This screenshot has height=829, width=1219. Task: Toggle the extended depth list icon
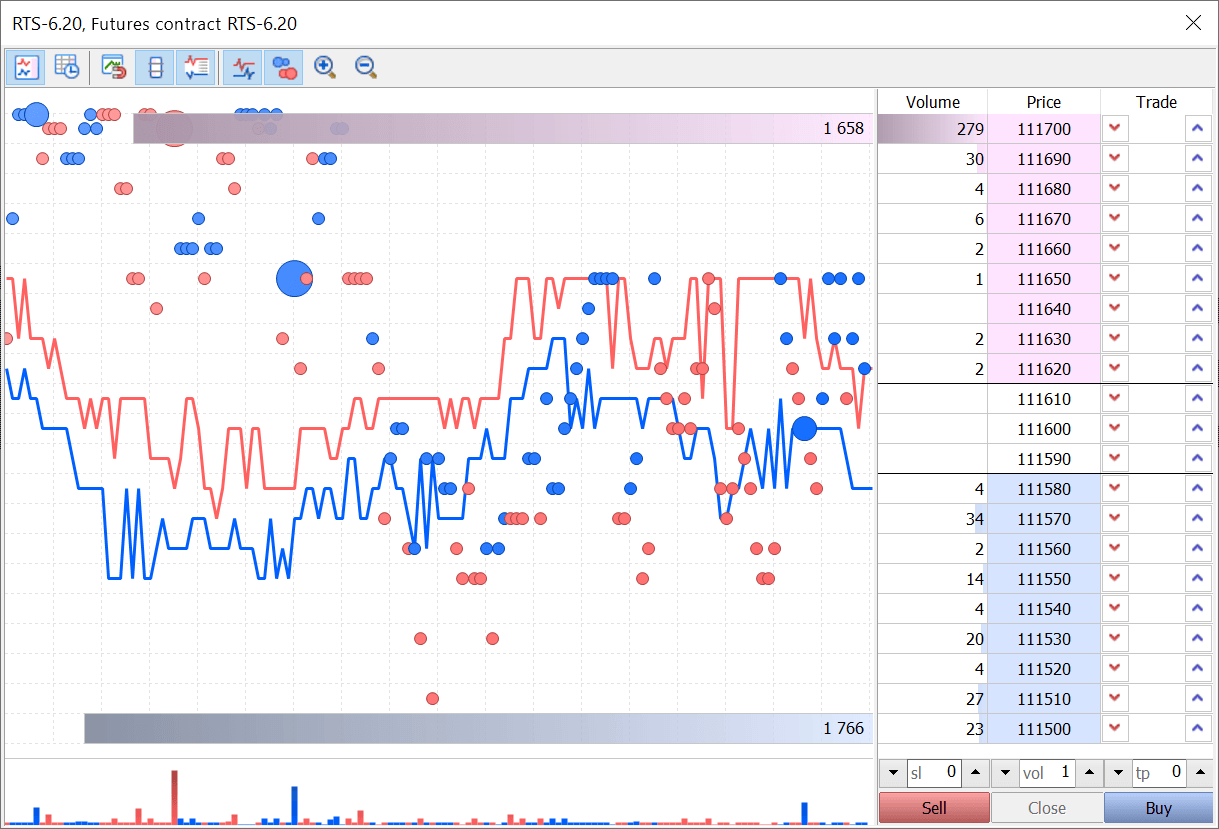point(195,67)
